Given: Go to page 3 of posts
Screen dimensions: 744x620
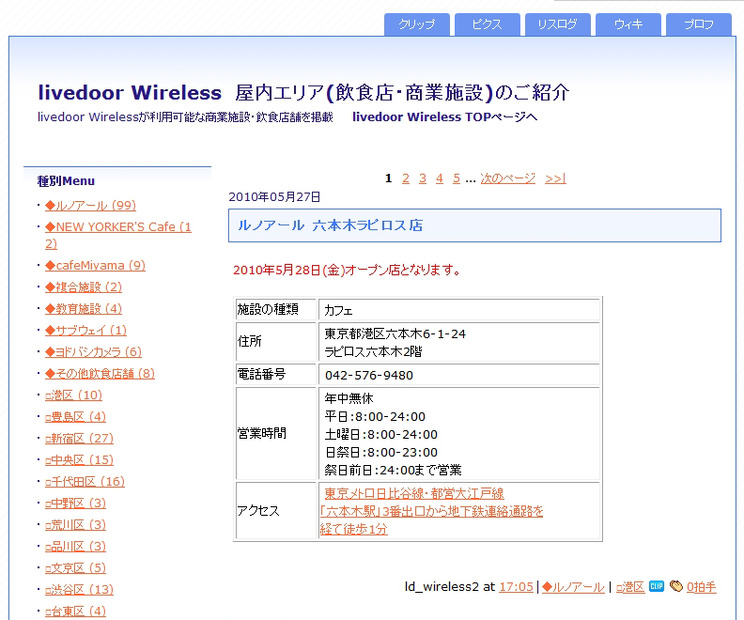Looking at the screenshot, I should pos(423,178).
